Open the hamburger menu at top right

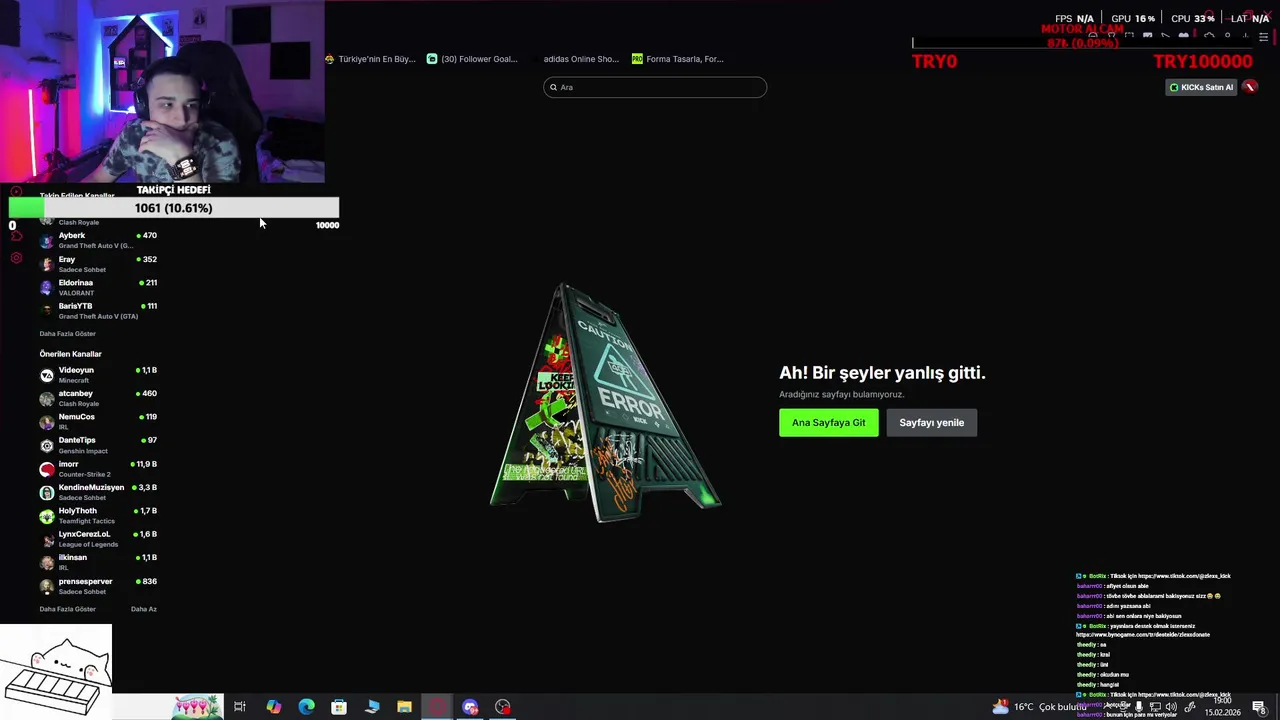pos(1263,37)
